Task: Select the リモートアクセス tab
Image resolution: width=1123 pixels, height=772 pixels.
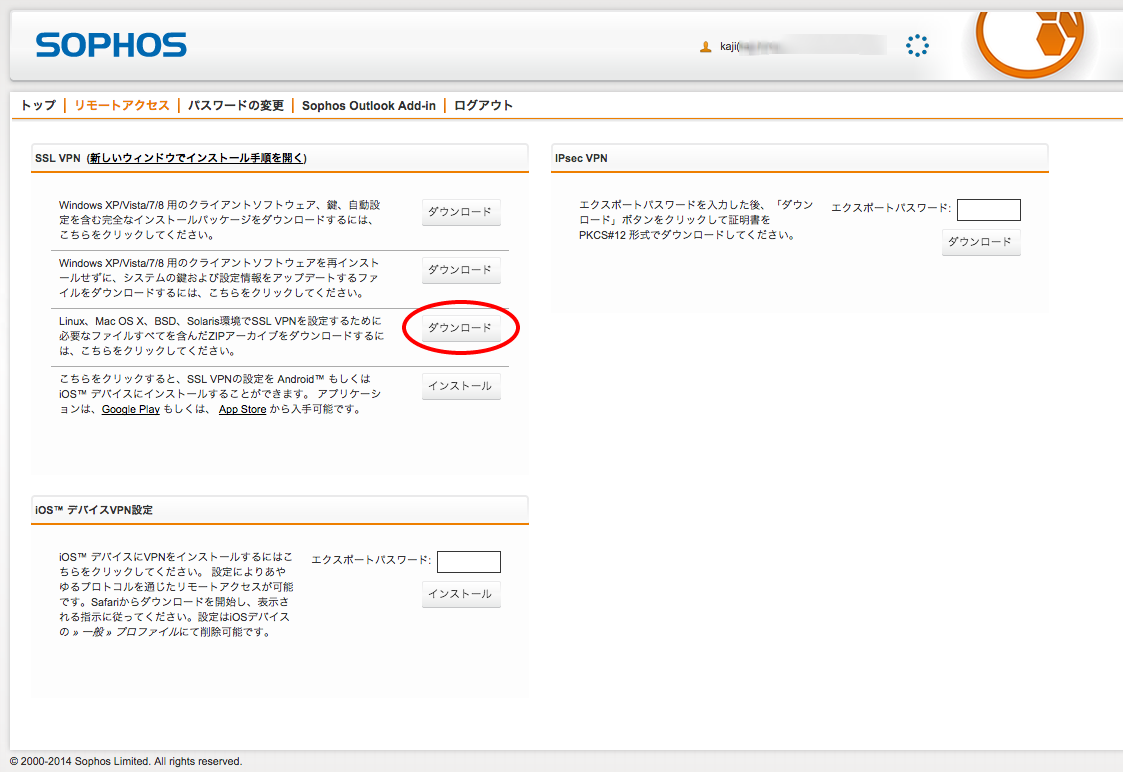Action: 122,105
